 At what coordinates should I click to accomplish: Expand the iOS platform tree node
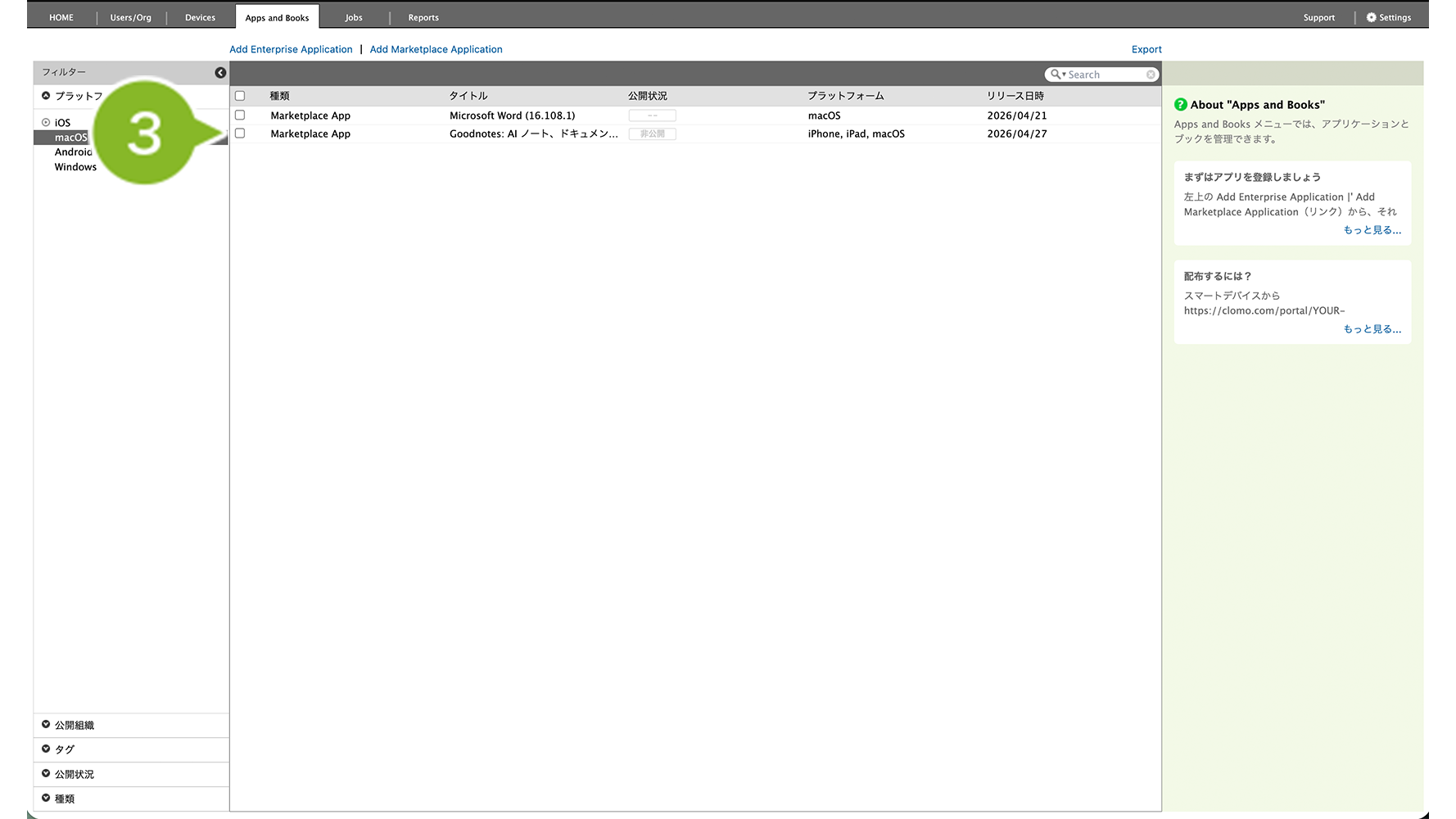(46, 123)
